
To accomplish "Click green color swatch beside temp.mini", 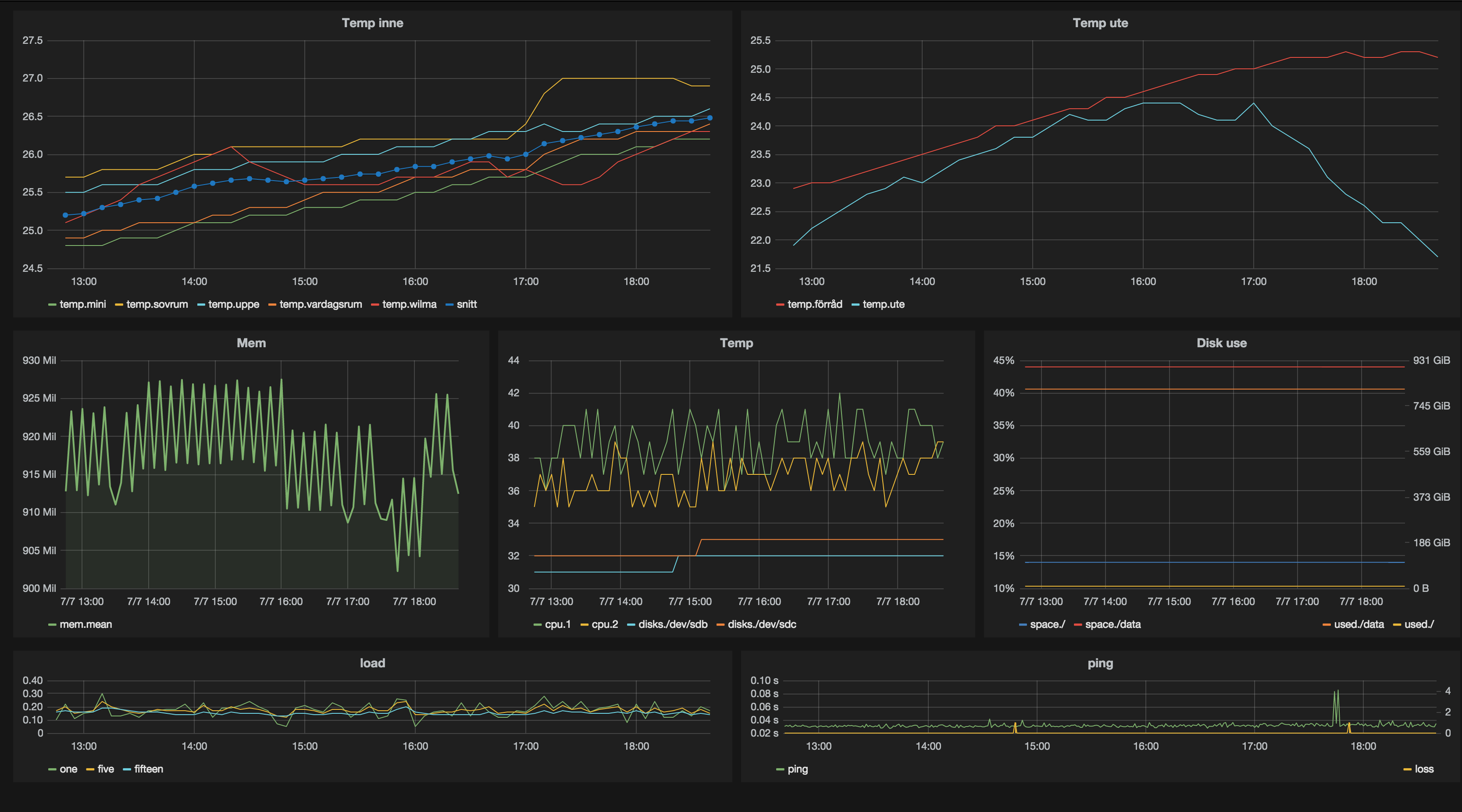I will (52, 305).
